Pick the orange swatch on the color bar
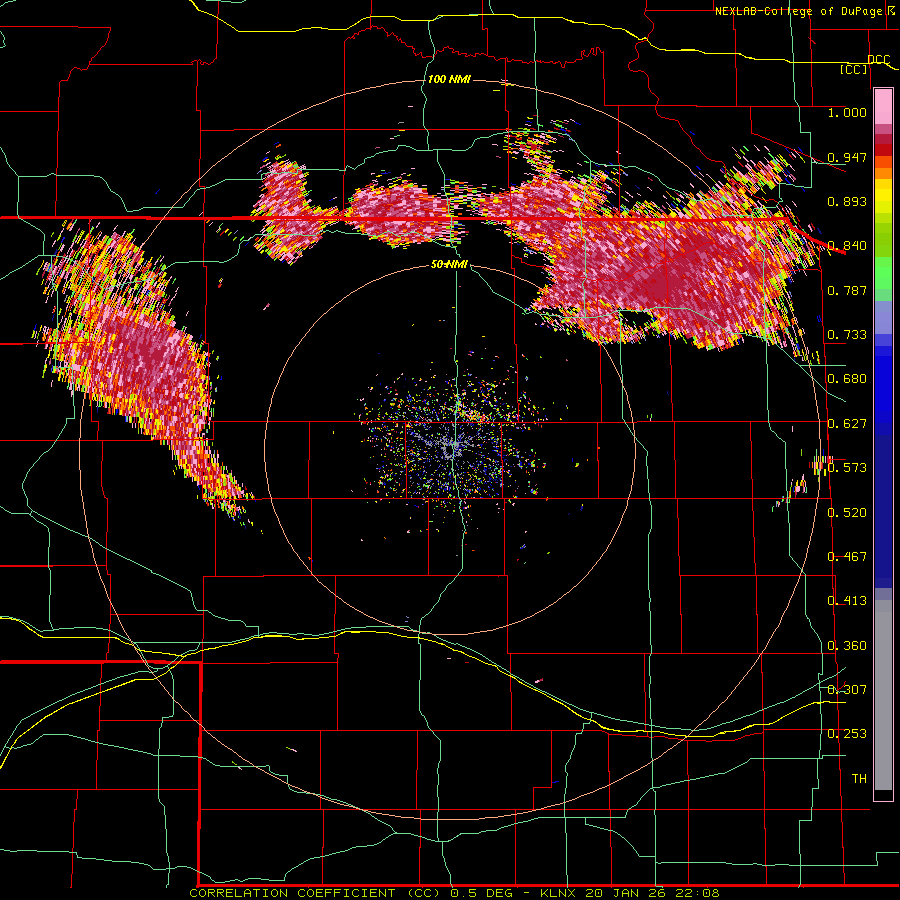 pos(883,174)
